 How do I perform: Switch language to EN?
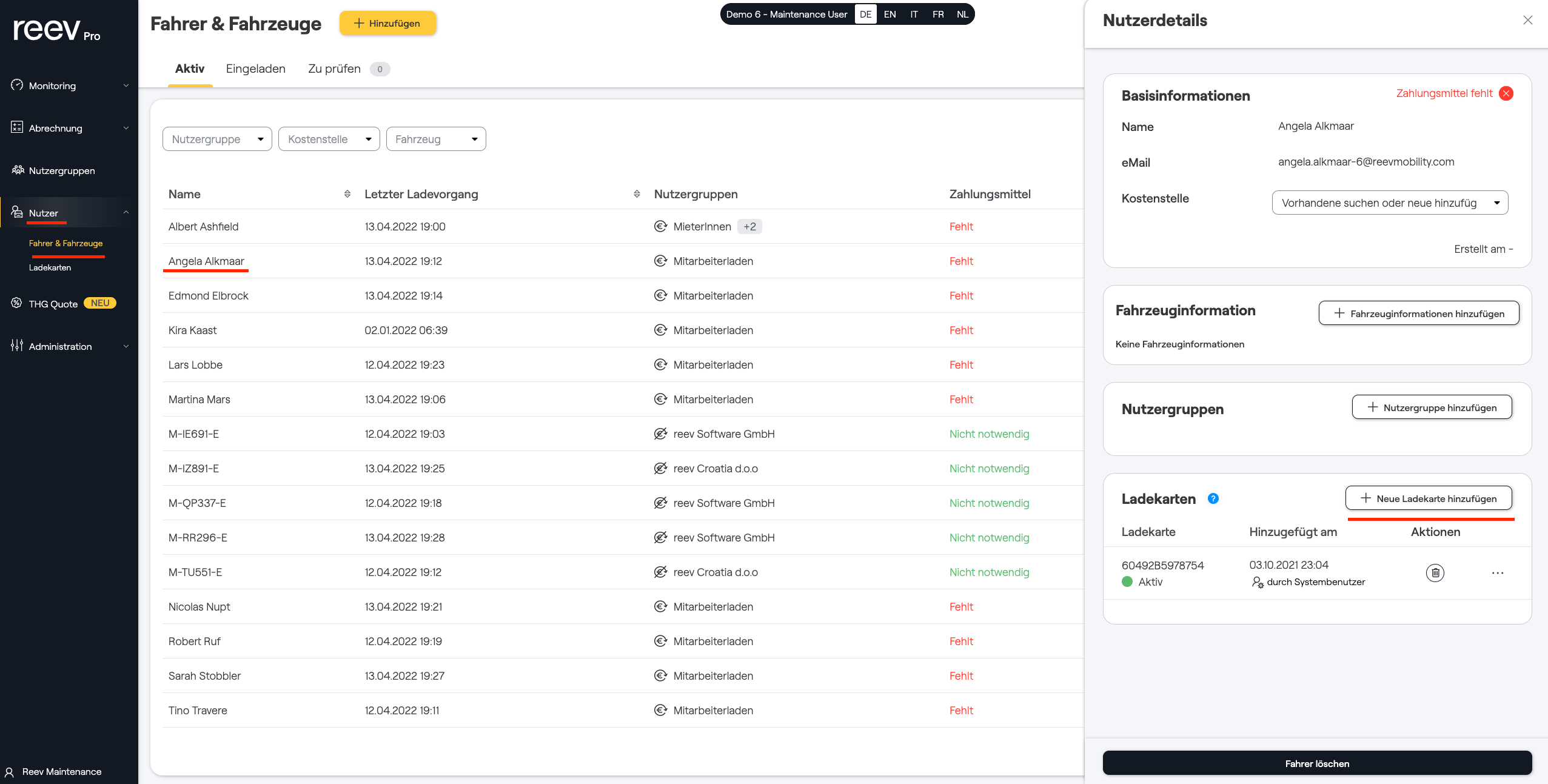click(x=890, y=15)
